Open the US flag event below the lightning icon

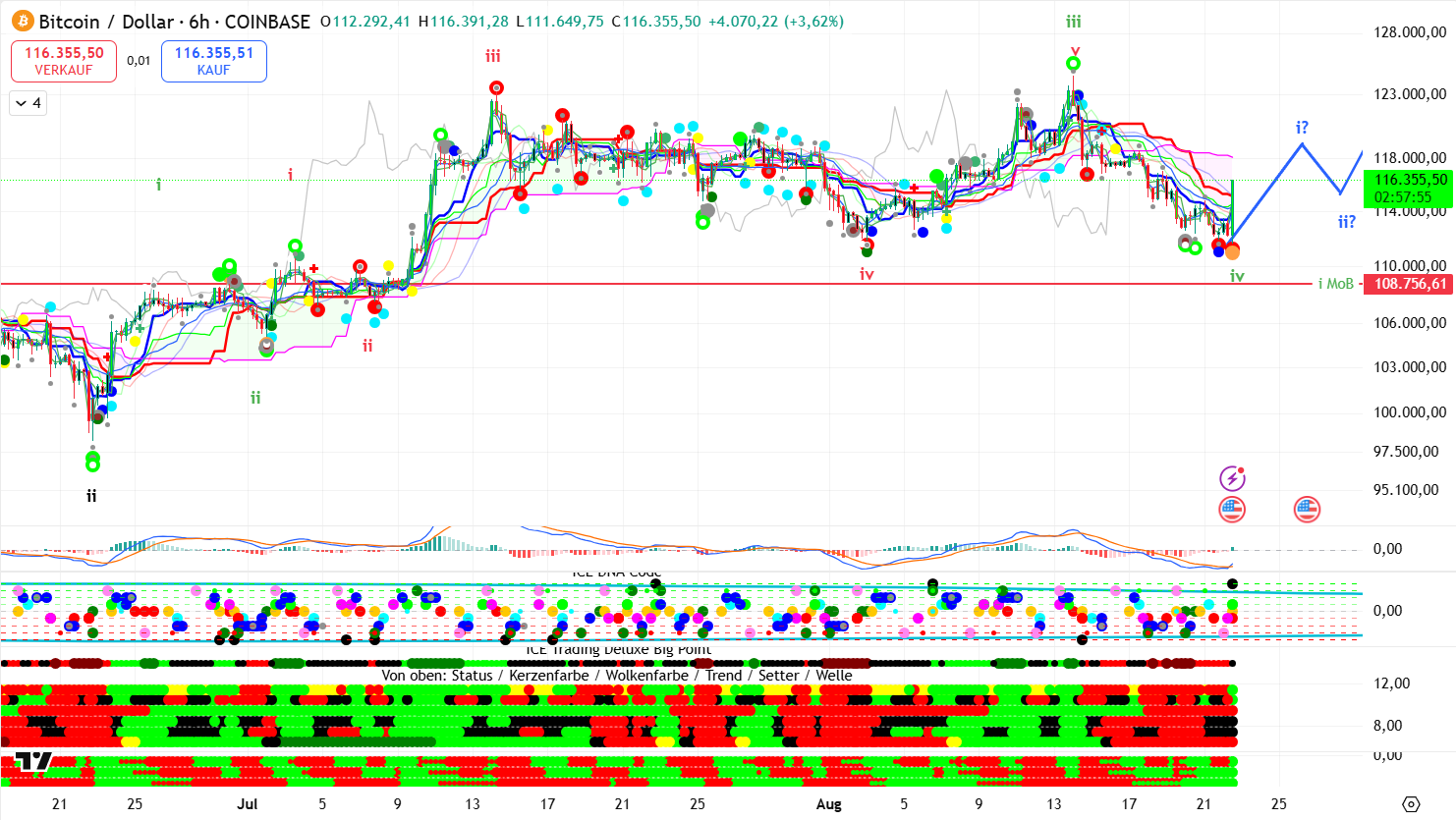(1232, 509)
